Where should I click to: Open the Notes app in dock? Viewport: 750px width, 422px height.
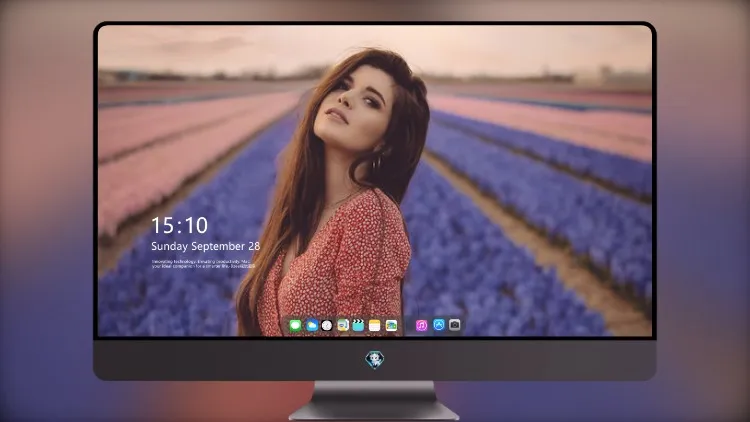(375, 326)
